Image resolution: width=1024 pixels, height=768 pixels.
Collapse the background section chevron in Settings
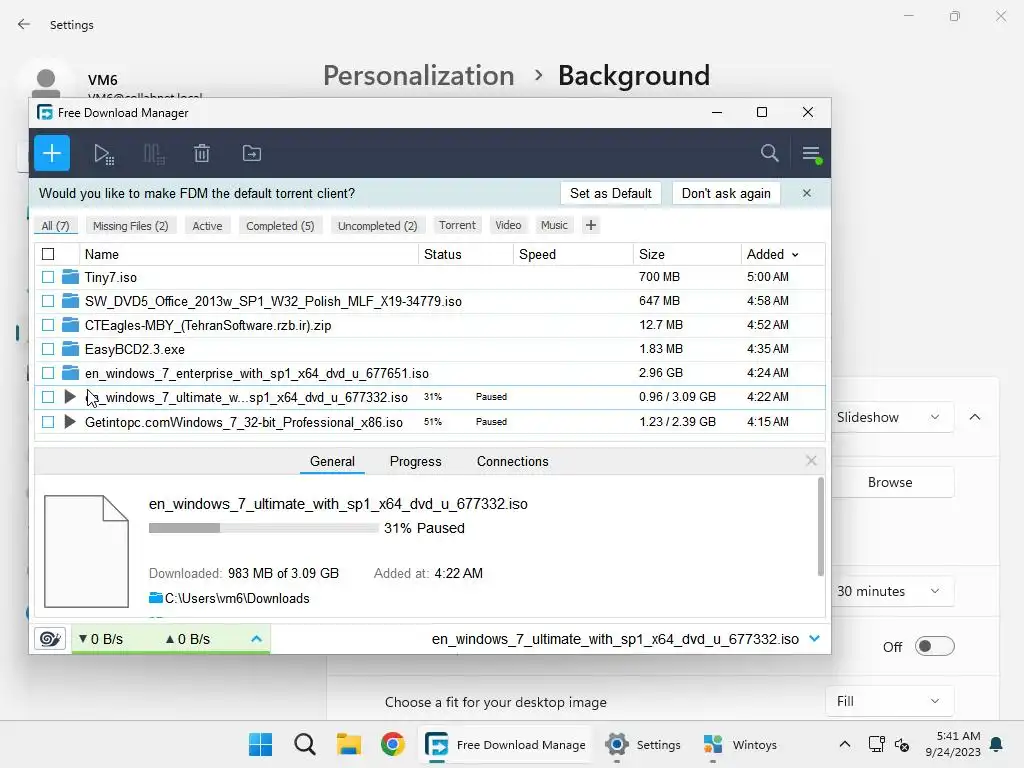tap(975, 417)
